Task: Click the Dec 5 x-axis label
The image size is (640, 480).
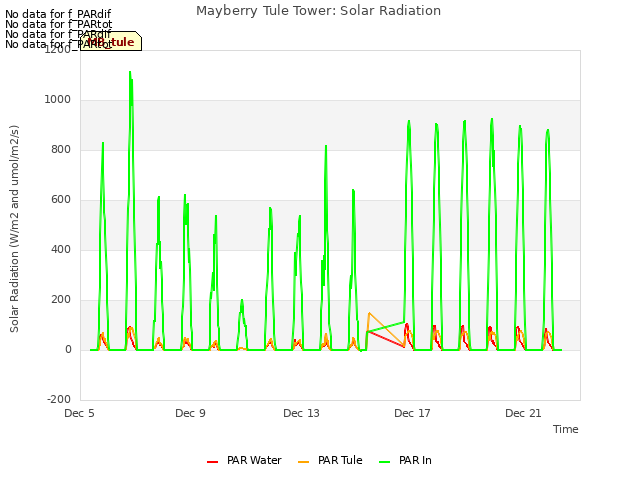Action: pyautogui.click(x=79, y=413)
